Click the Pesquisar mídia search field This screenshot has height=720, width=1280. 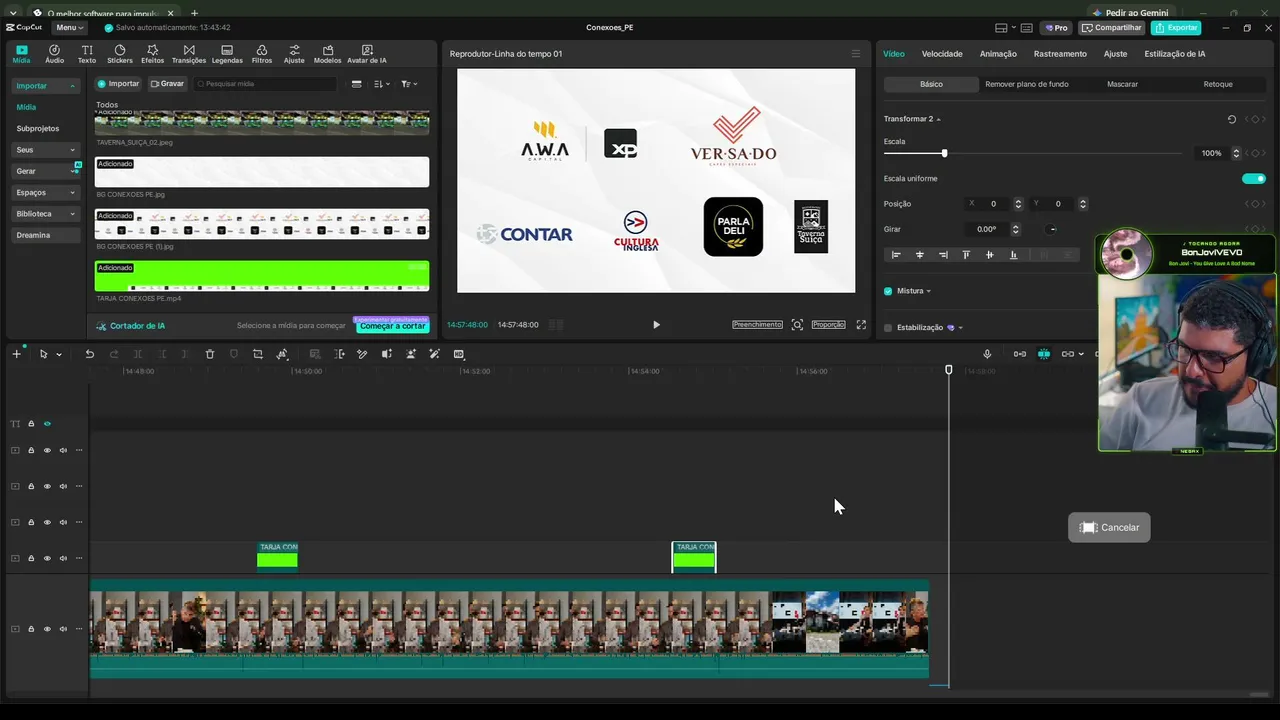pos(266,84)
